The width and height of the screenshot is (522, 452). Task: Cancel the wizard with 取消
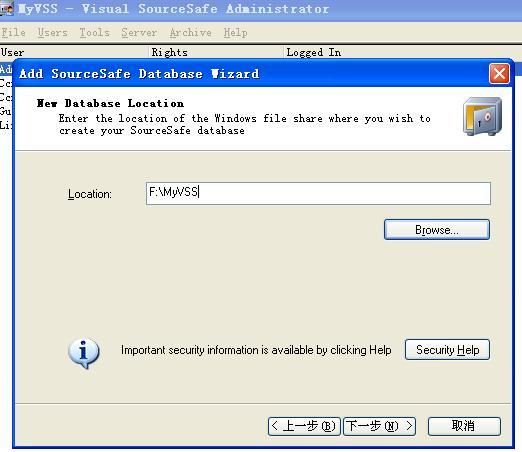point(464,426)
